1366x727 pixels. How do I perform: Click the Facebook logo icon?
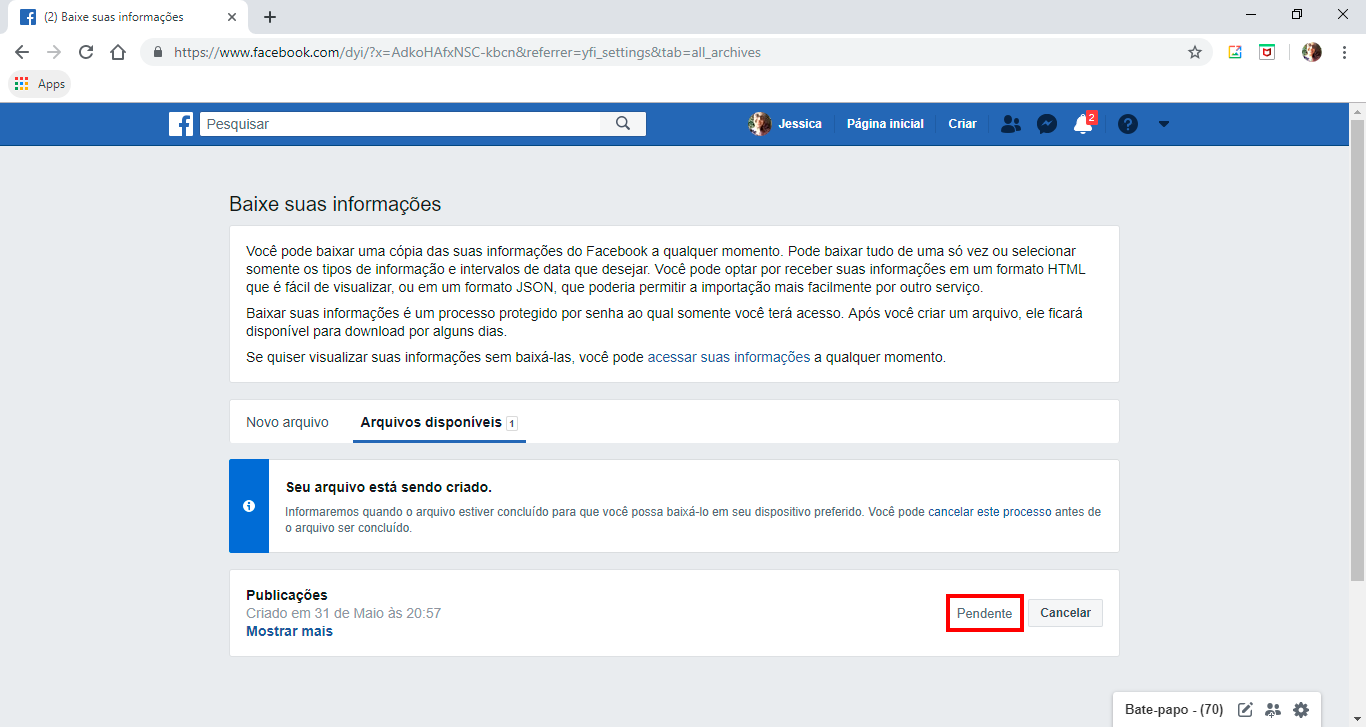[181, 124]
